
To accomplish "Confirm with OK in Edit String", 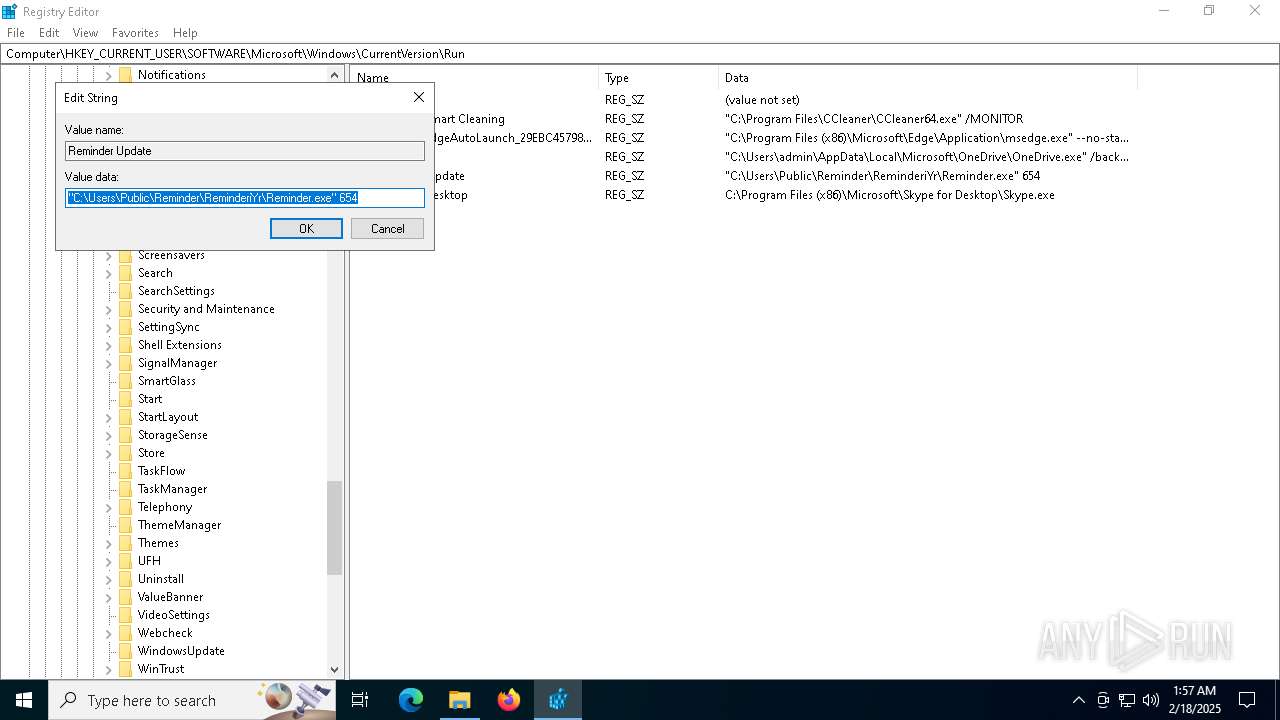I will pos(306,229).
